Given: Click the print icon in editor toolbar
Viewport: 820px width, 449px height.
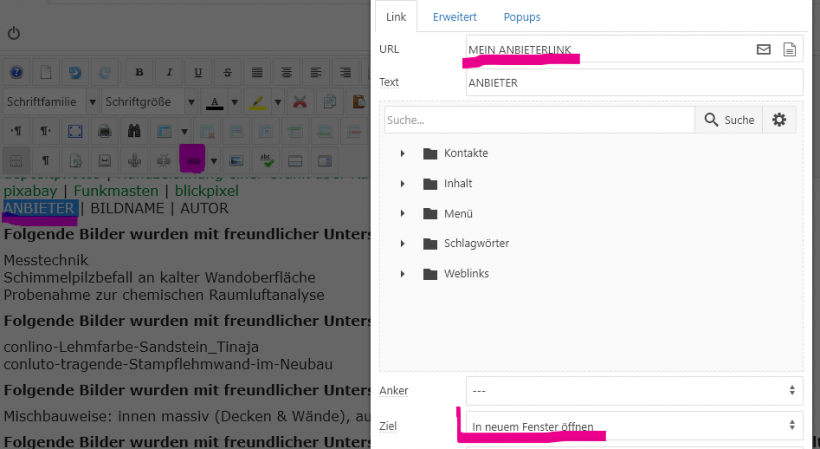Looking at the screenshot, I should (x=103, y=131).
